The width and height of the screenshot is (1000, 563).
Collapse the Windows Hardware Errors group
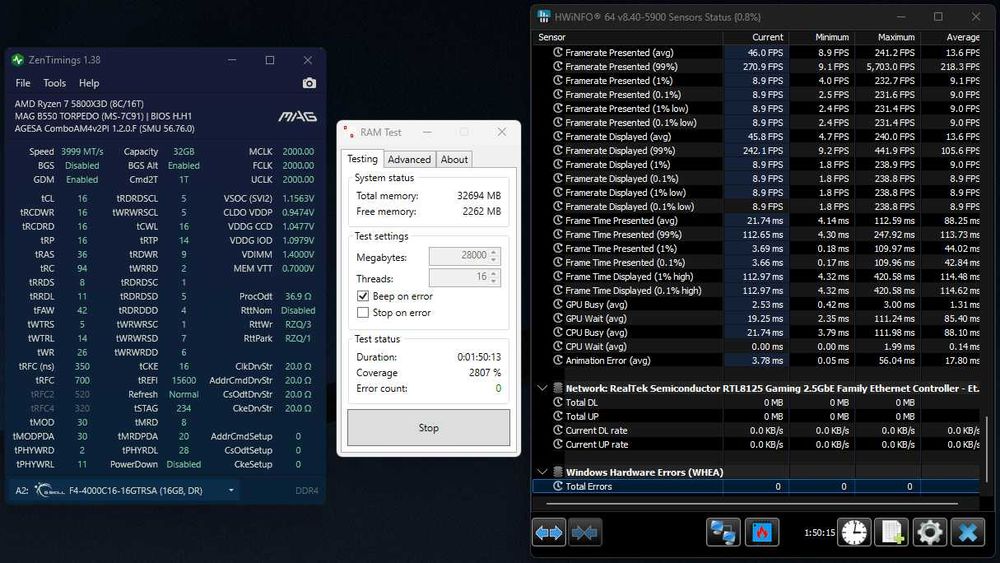[542, 472]
